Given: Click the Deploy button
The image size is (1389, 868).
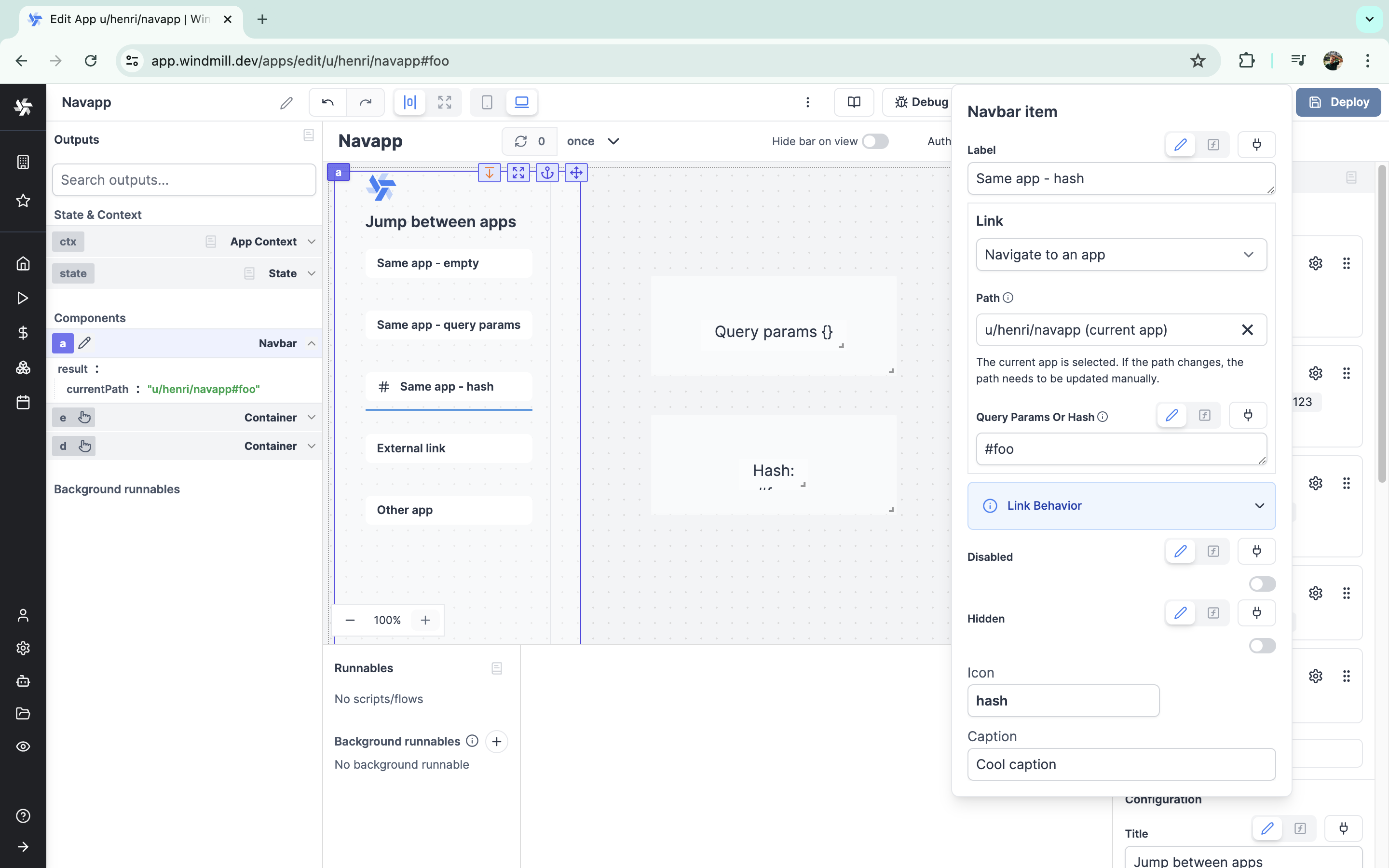Looking at the screenshot, I should tap(1338, 102).
